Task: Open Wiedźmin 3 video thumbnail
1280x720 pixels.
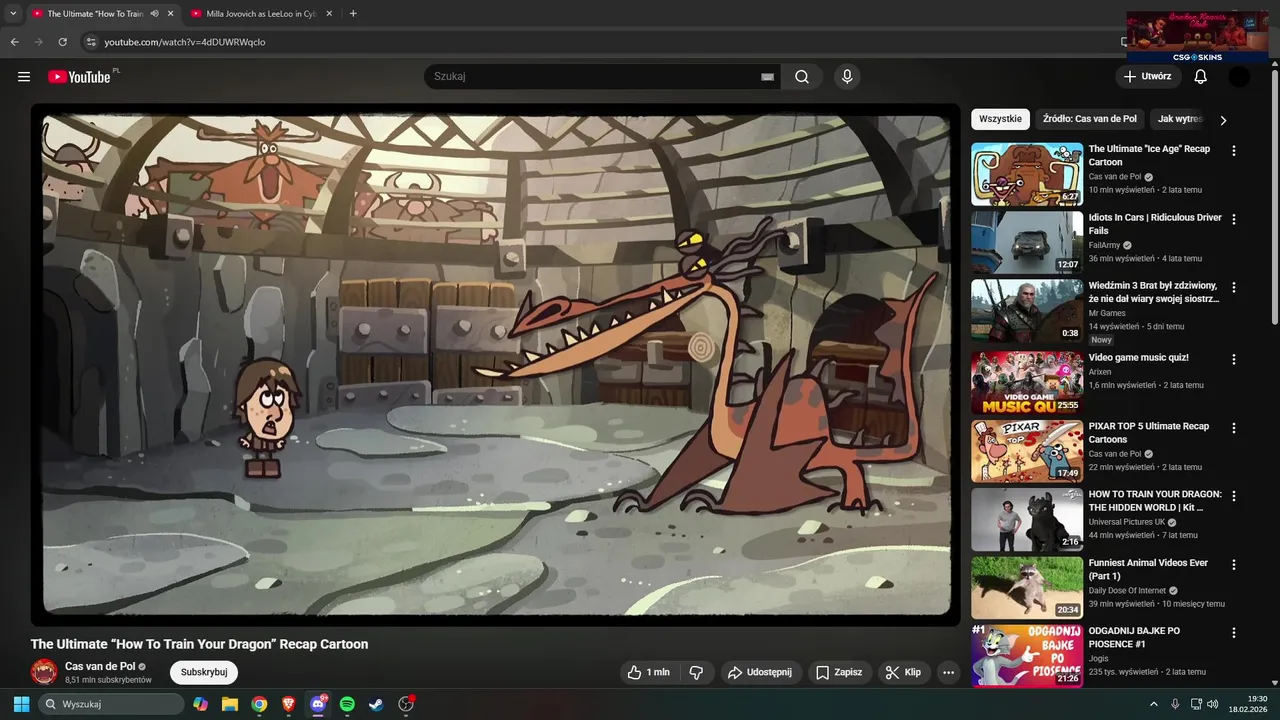Action: 1027,310
